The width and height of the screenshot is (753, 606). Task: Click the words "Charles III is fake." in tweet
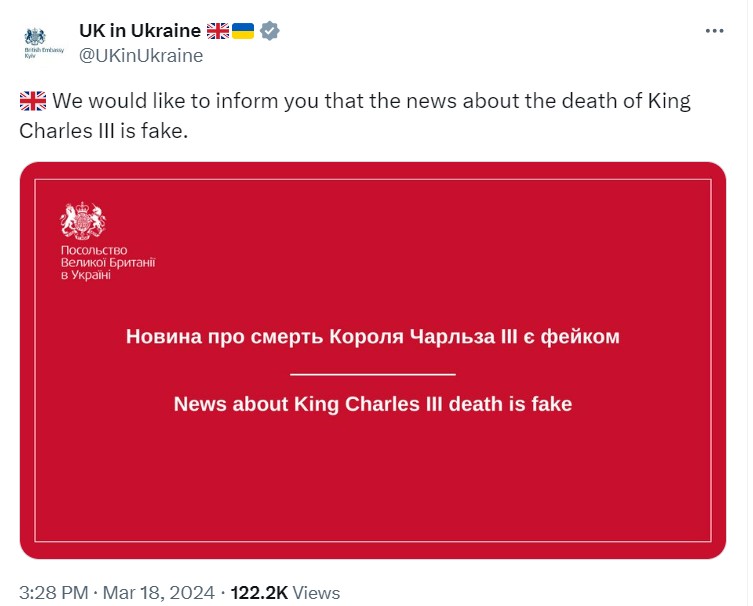click(103, 132)
